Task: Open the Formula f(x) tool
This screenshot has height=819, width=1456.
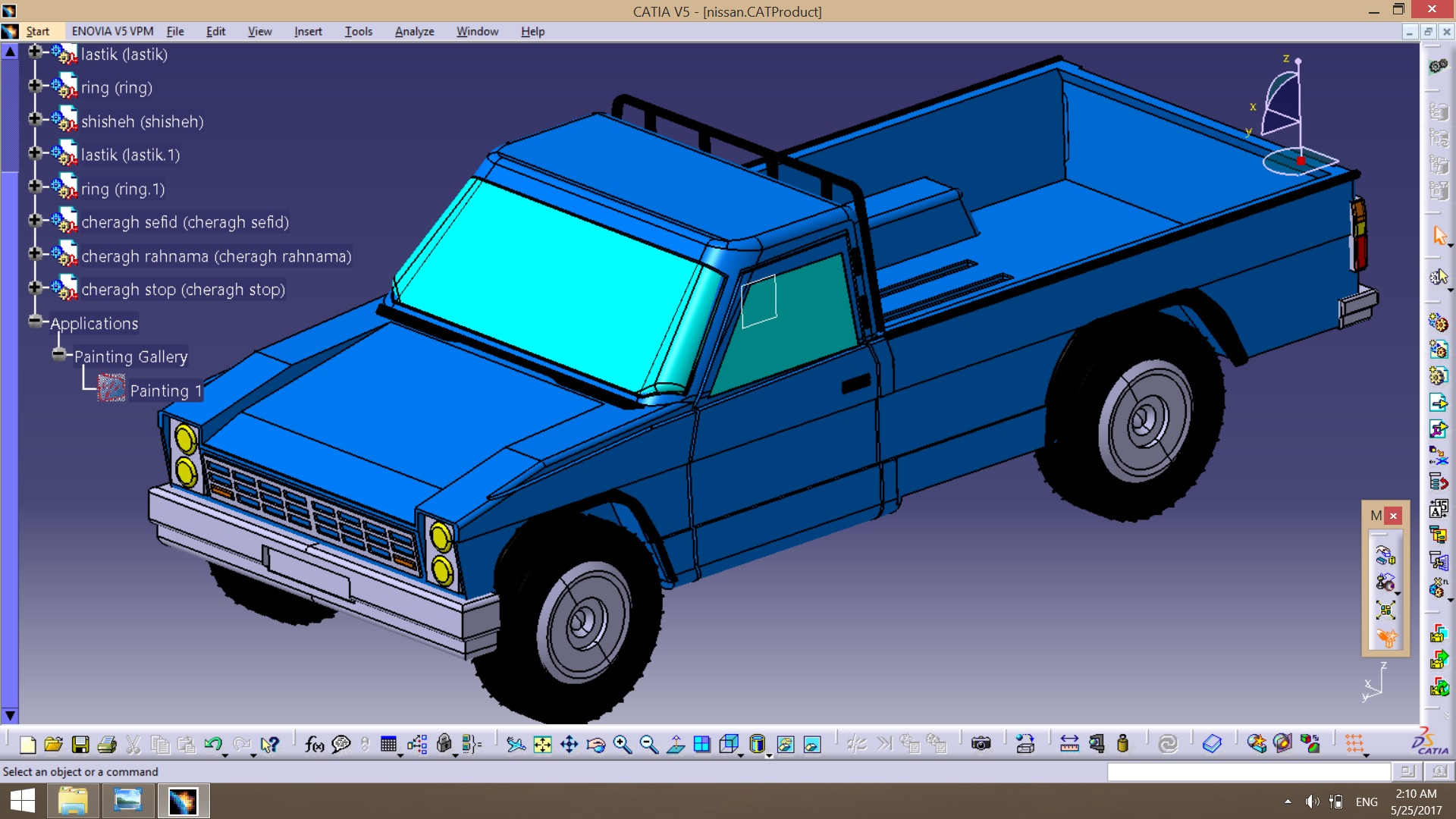Action: click(x=314, y=745)
